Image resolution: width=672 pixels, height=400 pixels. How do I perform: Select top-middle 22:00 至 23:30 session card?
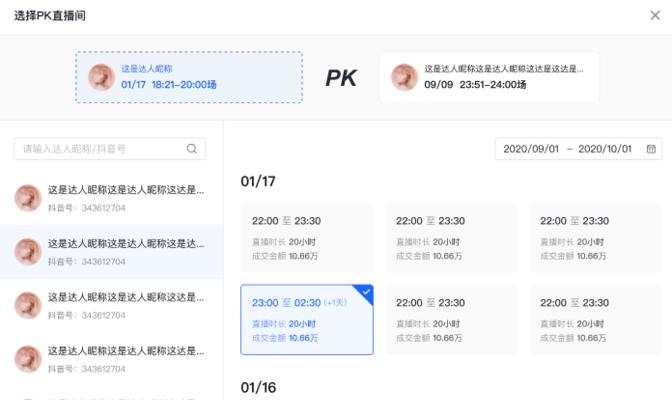pos(451,238)
